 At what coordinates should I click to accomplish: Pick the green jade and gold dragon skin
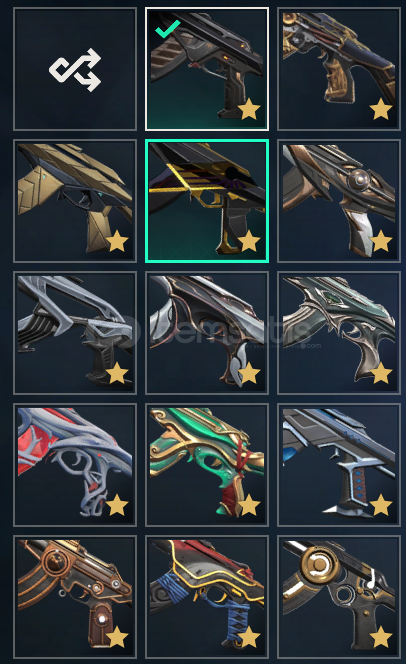point(207,465)
